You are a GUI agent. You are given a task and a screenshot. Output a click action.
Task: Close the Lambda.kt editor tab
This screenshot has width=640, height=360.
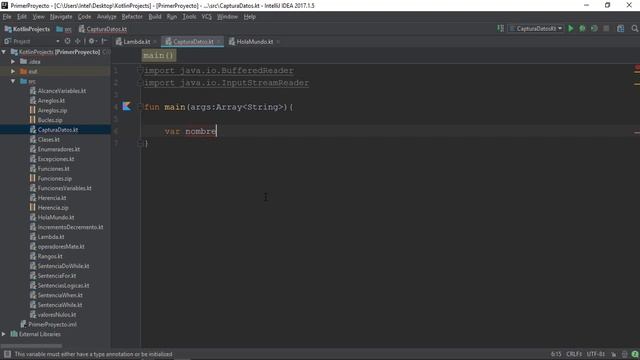click(x=155, y=42)
